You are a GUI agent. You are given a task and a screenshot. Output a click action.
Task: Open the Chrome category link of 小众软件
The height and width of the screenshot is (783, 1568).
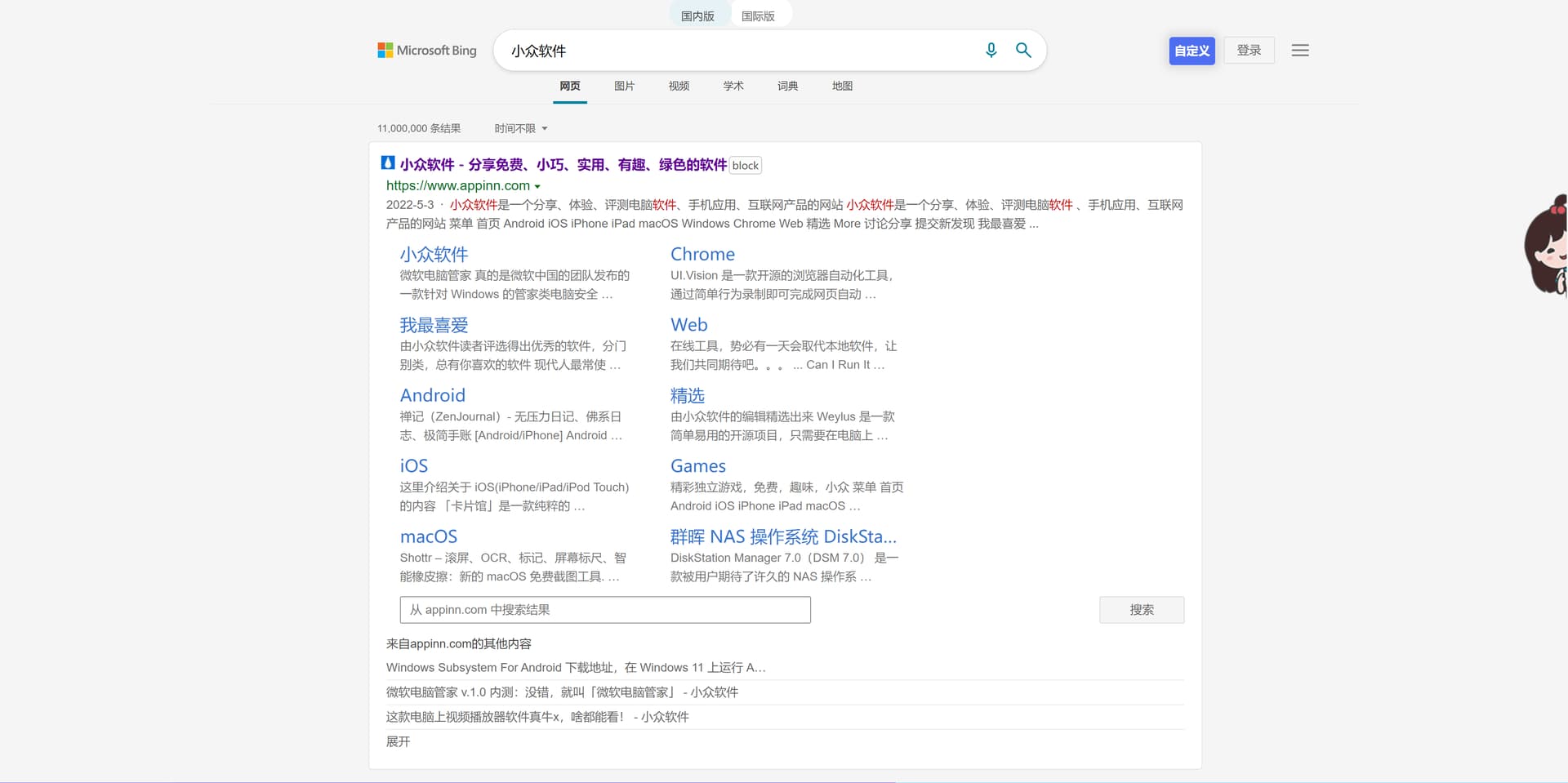point(702,254)
